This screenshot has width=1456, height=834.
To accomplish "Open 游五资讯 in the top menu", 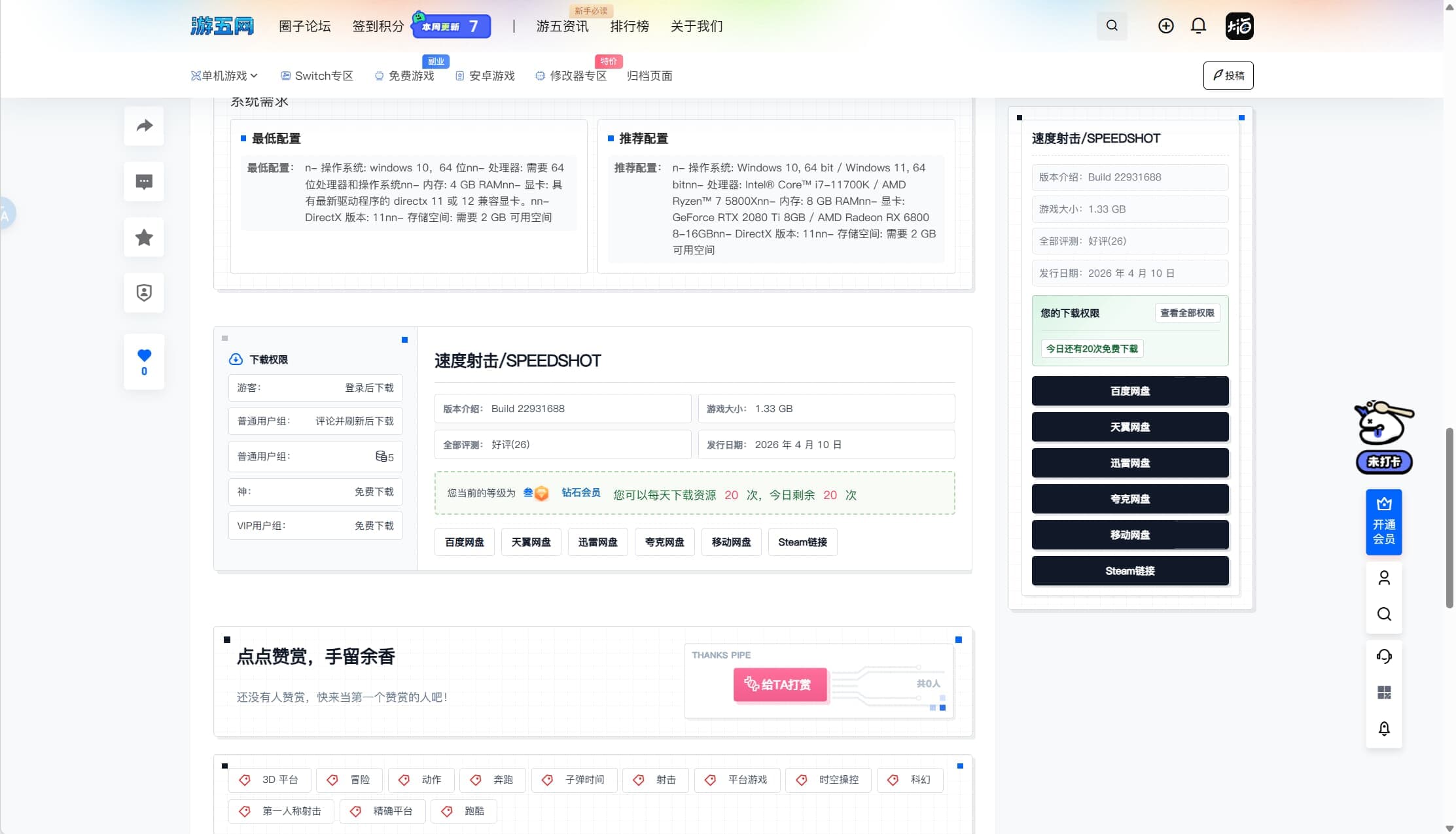I will point(563,26).
